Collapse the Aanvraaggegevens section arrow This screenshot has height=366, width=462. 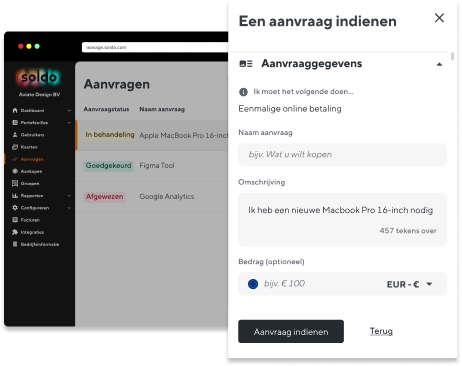pyautogui.click(x=439, y=64)
